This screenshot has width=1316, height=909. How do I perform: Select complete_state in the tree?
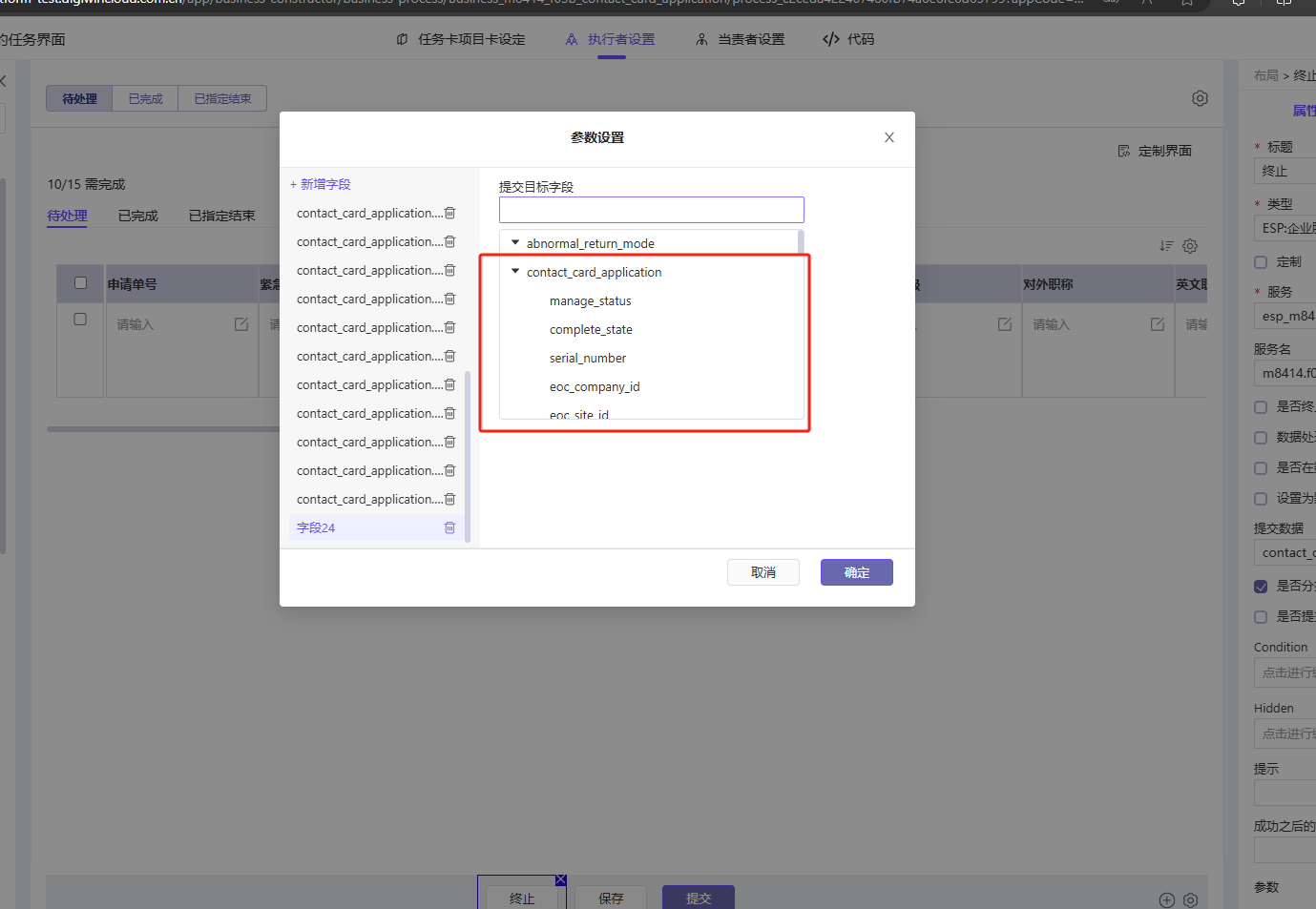coord(591,329)
